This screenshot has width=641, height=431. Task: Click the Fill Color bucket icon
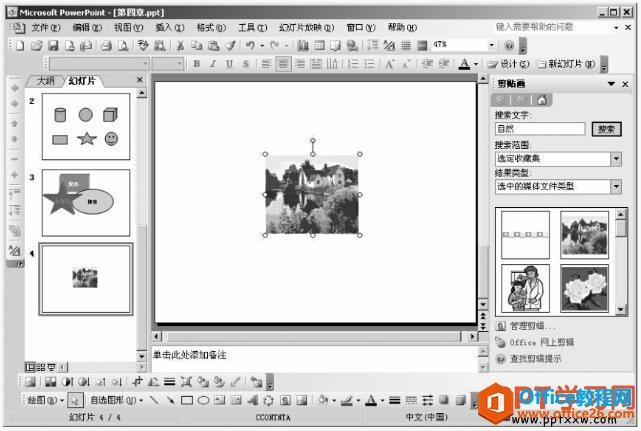pyautogui.click(x=323, y=400)
